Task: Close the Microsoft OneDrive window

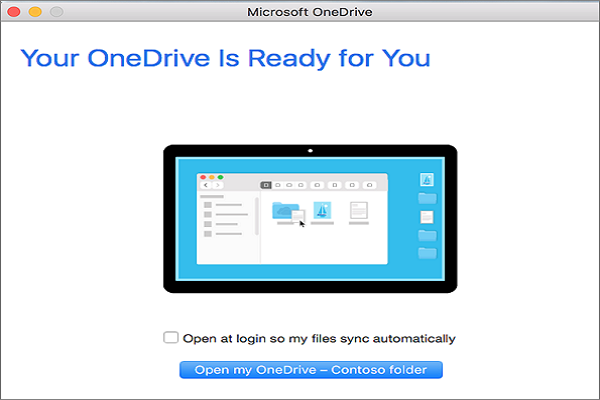Action: (x=14, y=12)
